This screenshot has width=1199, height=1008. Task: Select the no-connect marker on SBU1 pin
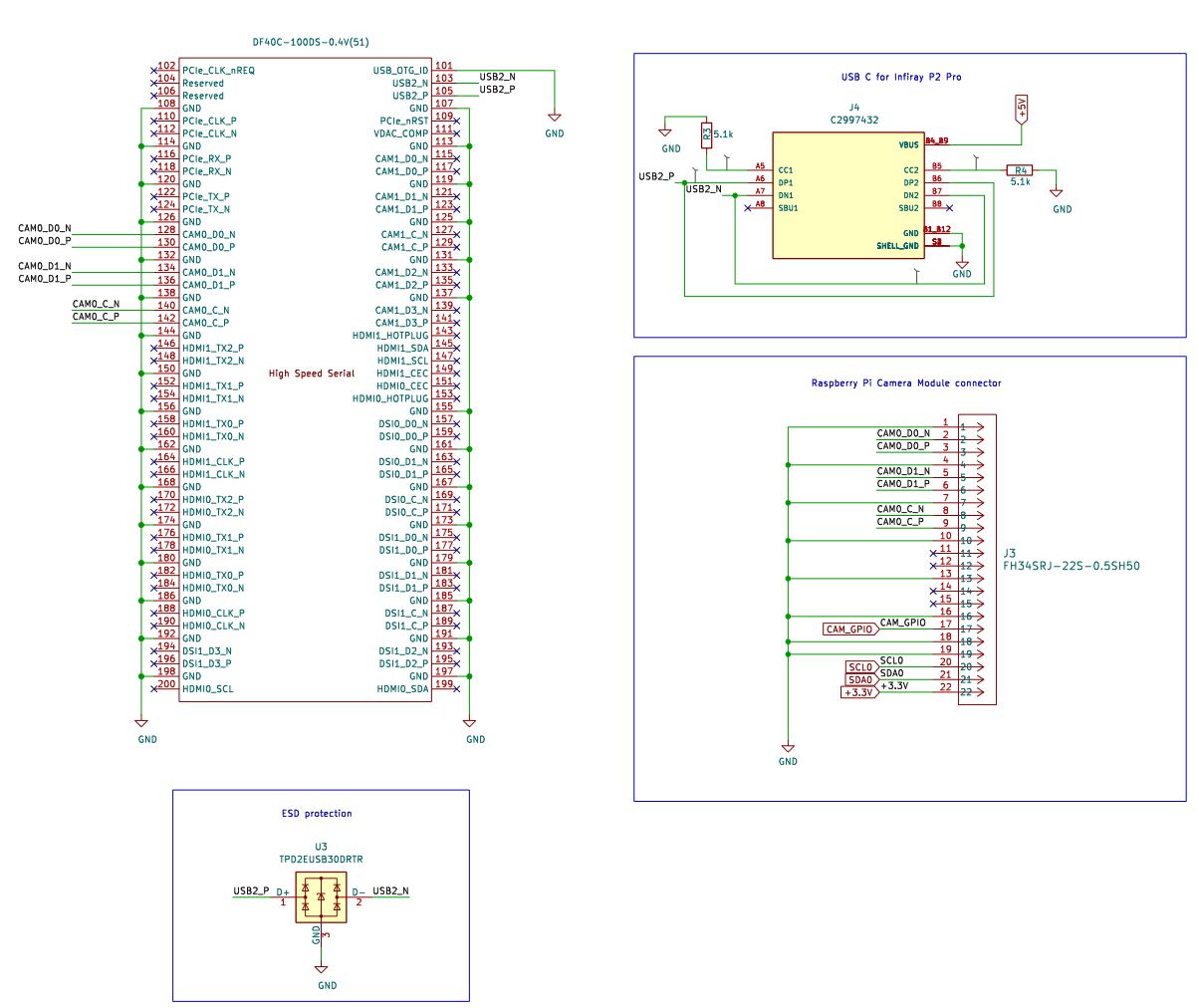748,208
